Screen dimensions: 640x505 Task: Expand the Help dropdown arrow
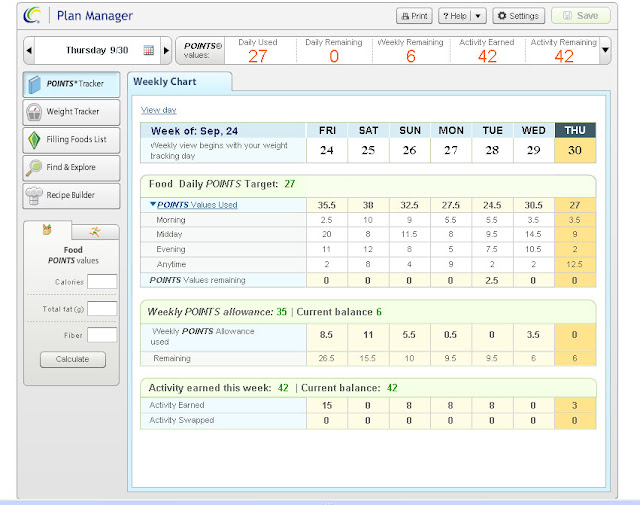pyautogui.click(x=478, y=16)
